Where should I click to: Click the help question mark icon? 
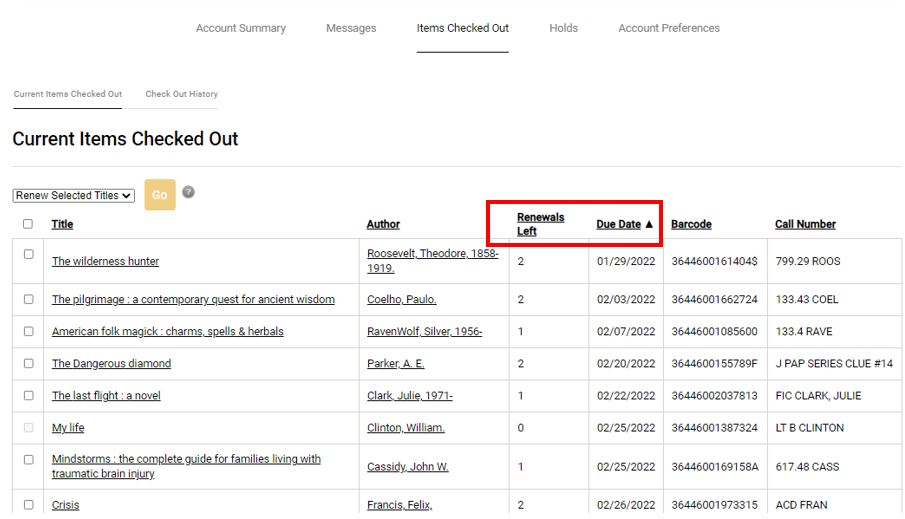click(x=188, y=192)
